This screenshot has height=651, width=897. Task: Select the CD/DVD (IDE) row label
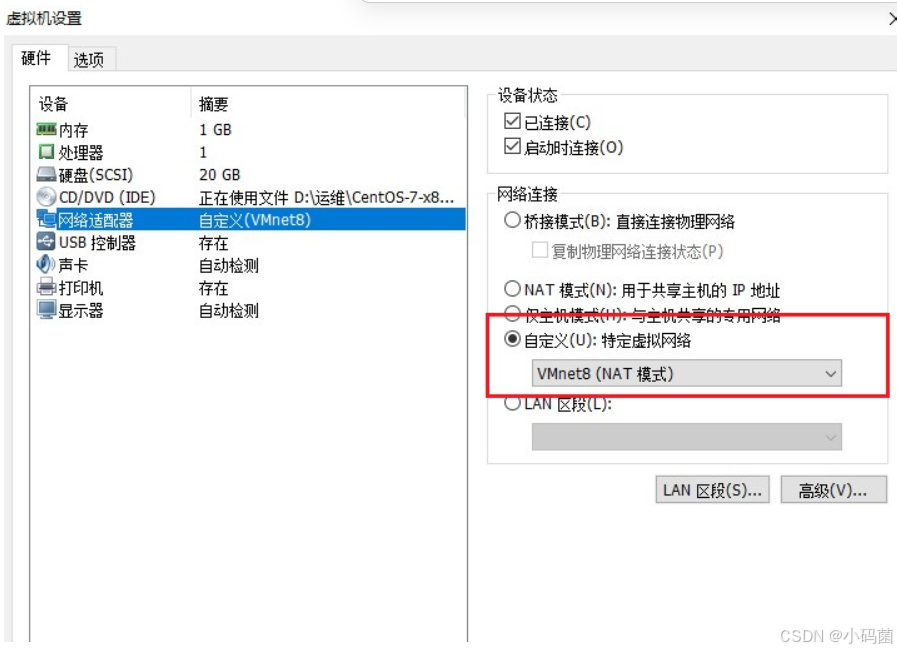107,197
